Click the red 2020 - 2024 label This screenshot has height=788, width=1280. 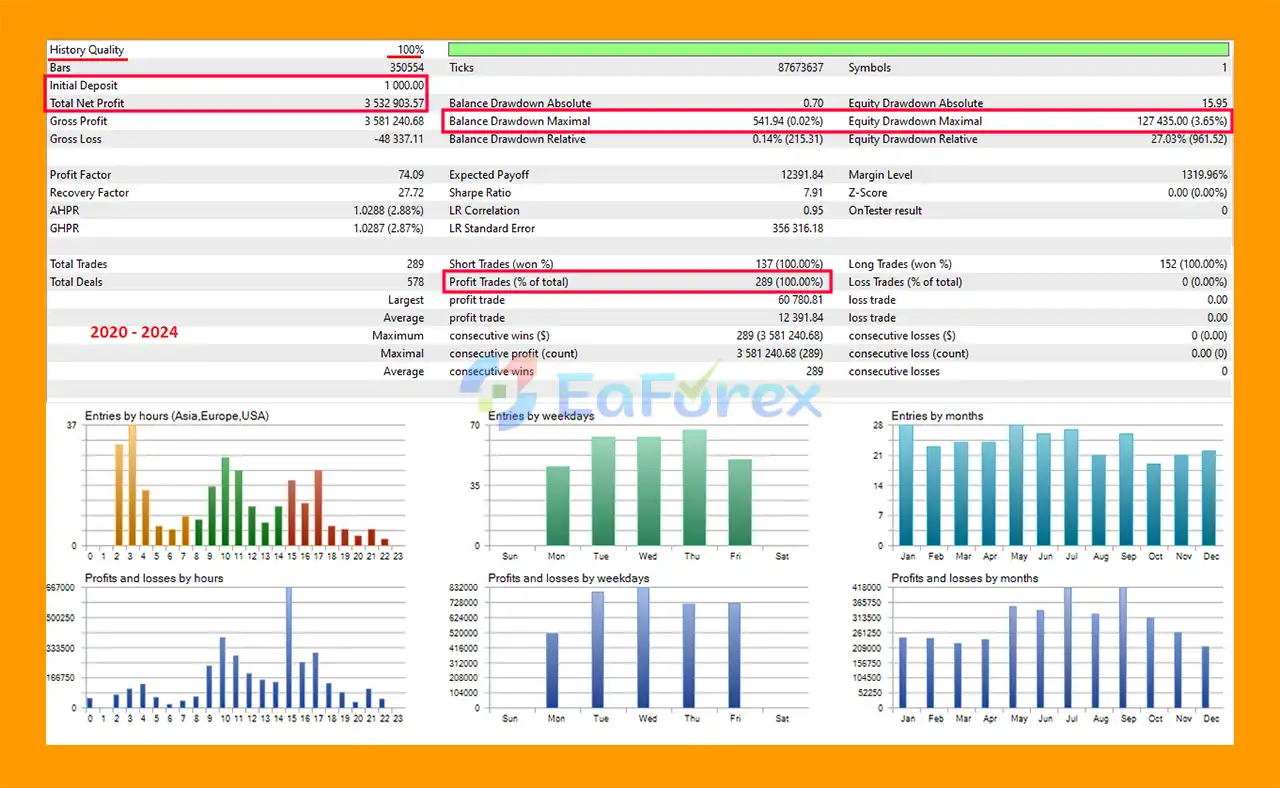[x=134, y=332]
